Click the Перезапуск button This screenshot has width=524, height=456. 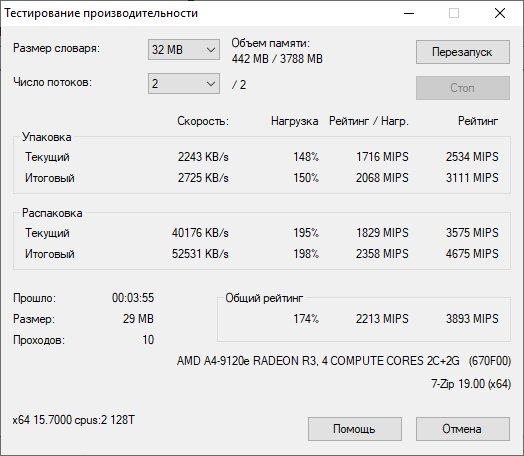463,52
